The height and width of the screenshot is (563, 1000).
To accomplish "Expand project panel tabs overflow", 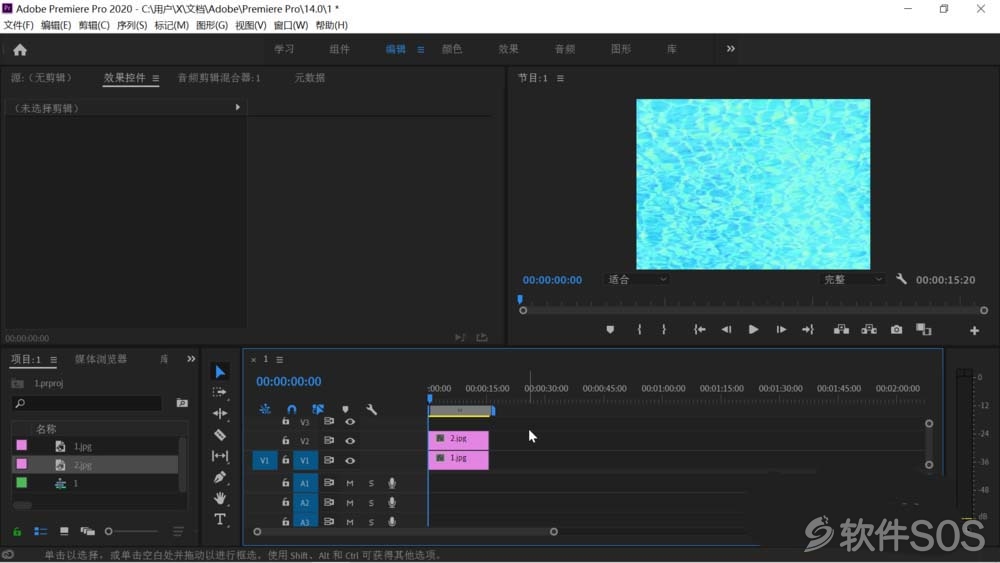I will 191,359.
